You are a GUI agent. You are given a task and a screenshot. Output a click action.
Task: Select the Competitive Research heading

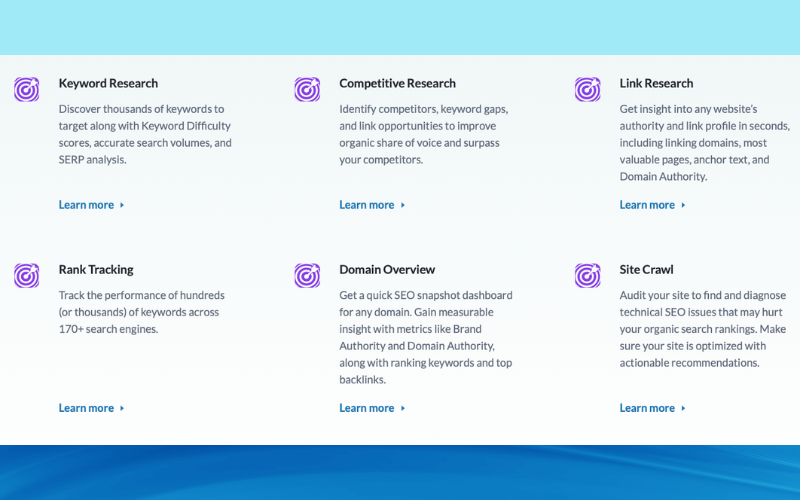(397, 84)
